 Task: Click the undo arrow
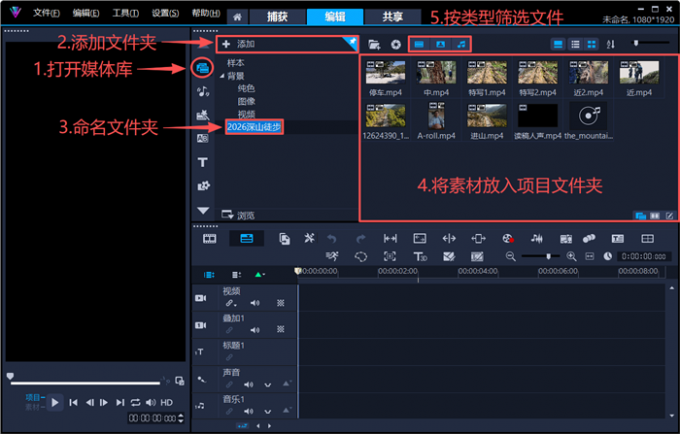tap(332, 238)
